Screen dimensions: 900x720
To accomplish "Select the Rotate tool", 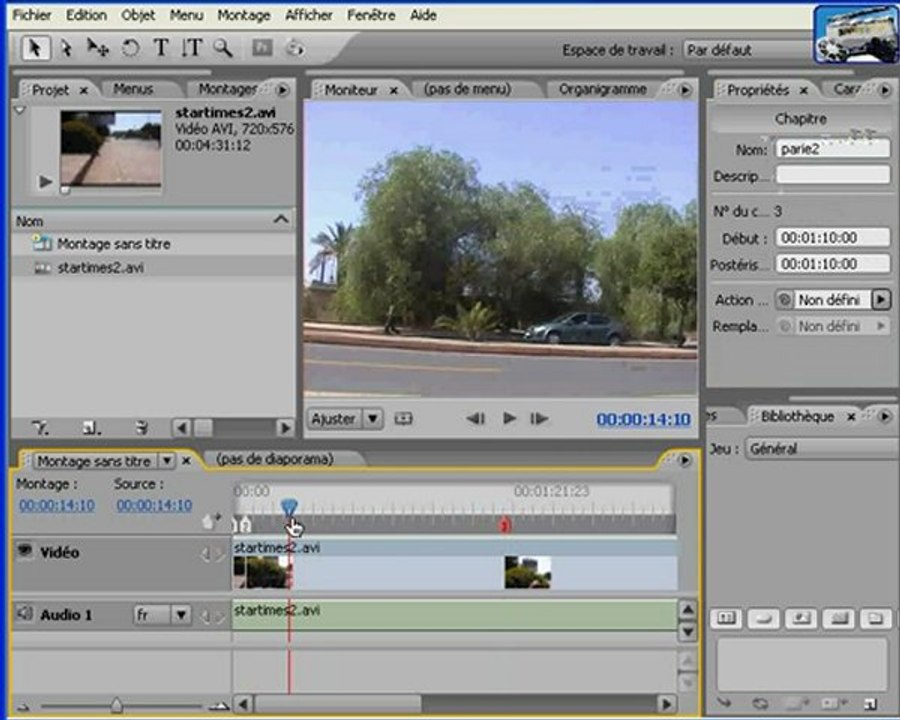I will [130, 48].
